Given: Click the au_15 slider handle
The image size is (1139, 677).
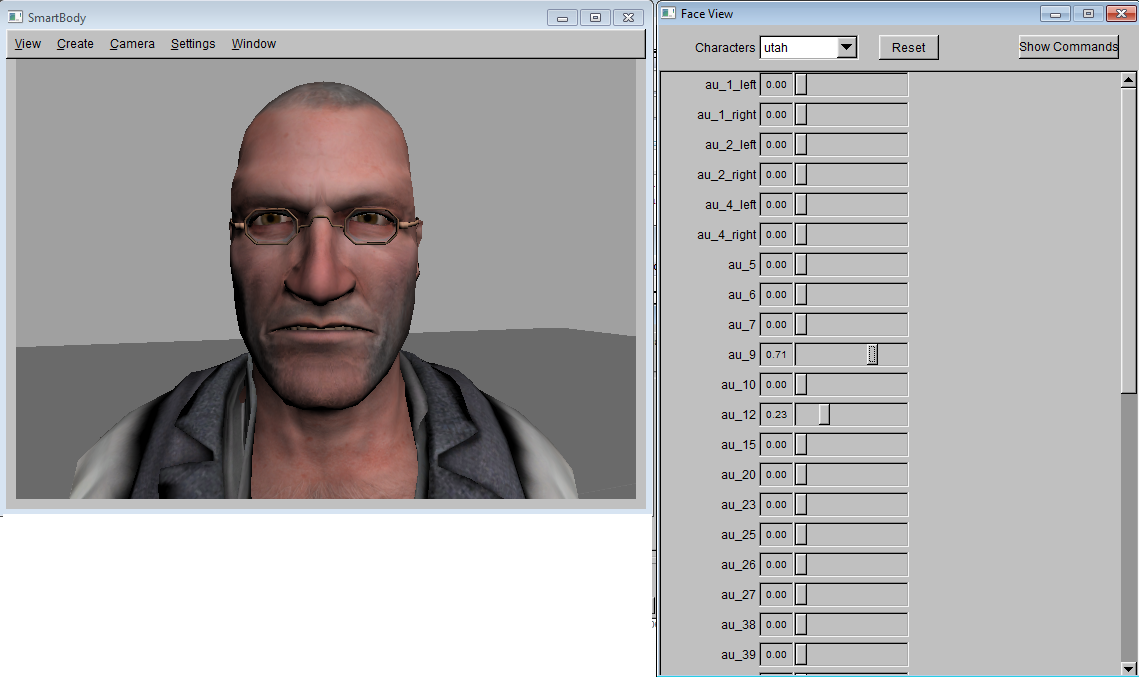Looking at the screenshot, I should pyautogui.click(x=801, y=444).
